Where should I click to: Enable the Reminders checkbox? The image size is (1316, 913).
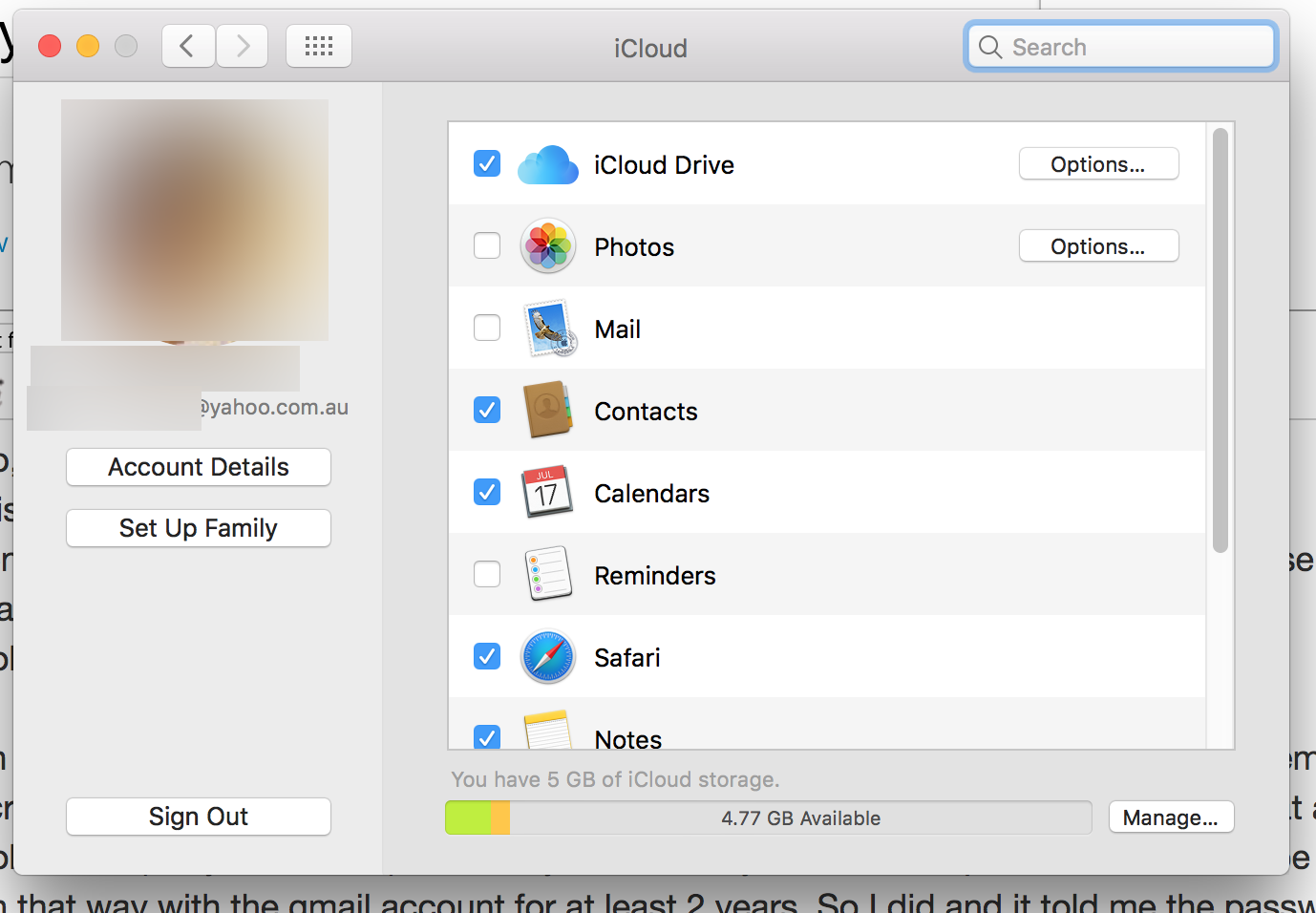(x=487, y=574)
